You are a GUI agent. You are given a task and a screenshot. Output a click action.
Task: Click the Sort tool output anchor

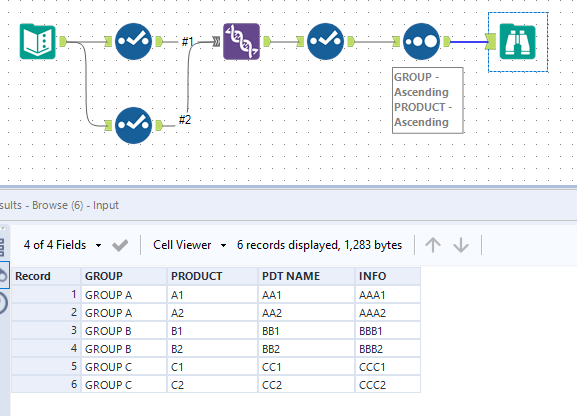pos(447,42)
